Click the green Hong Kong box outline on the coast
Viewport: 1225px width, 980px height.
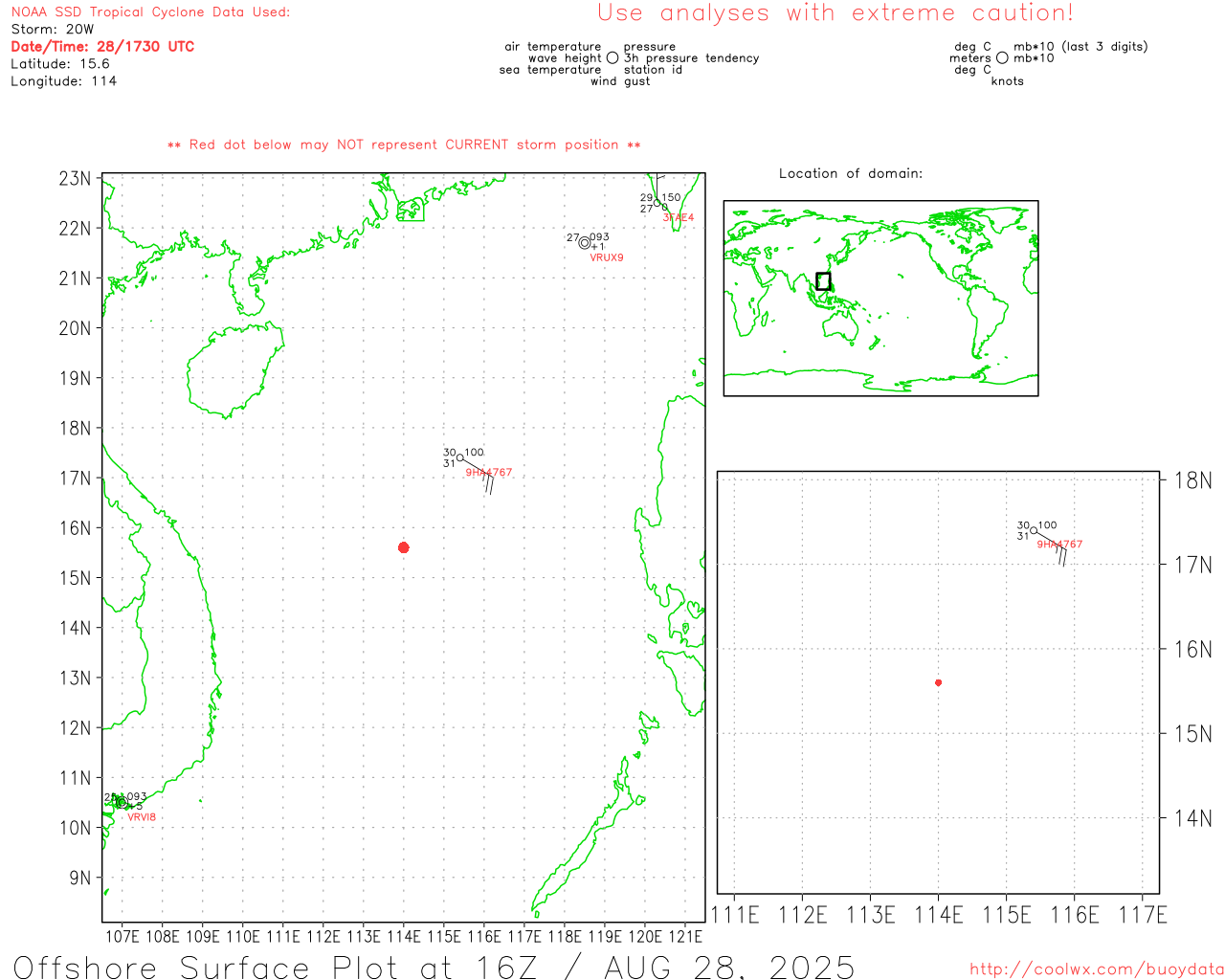411,210
